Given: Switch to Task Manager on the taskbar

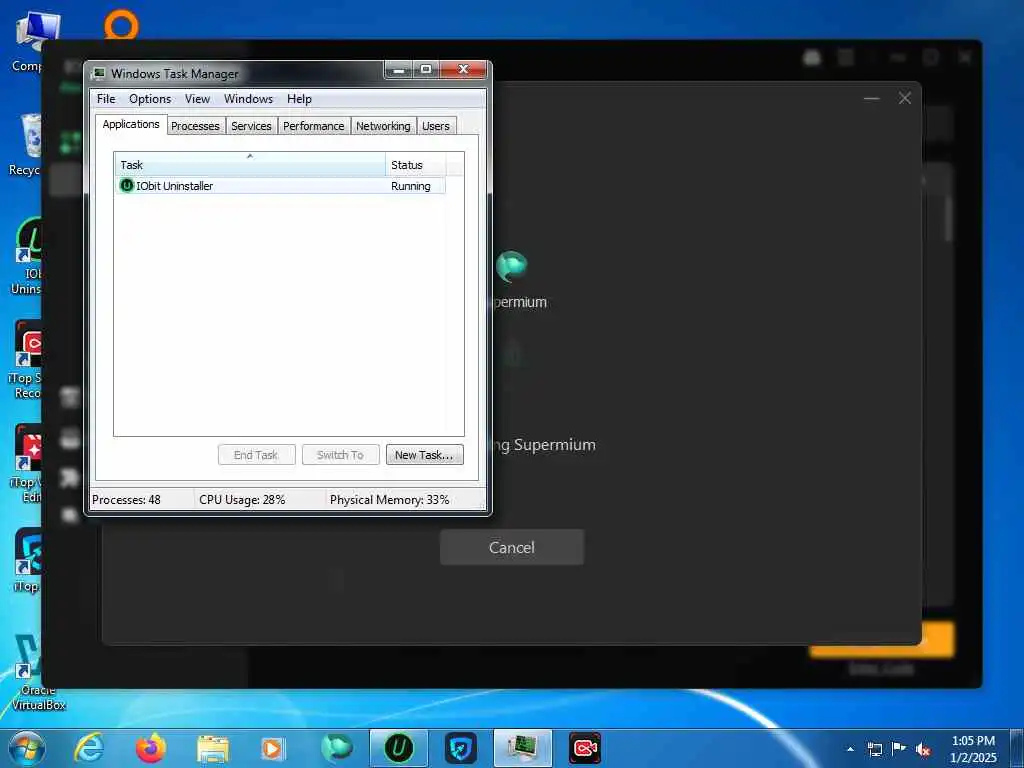Looking at the screenshot, I should [x=523, y=748].
